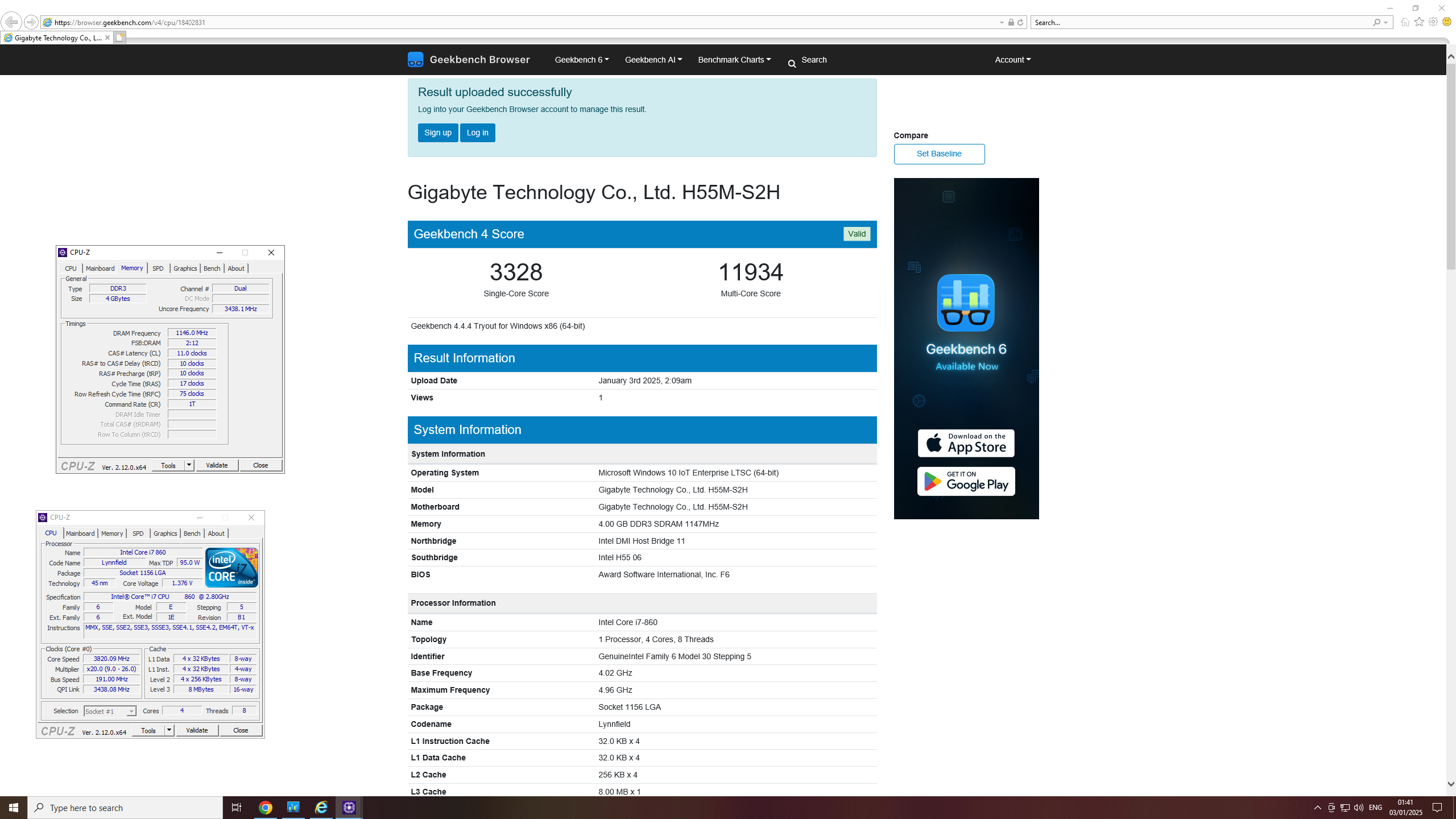Switch to SPD tab in upper CPU-Z window
Image resolution: width=1456 pixels, height=819 pixels.
click(158, 268)
